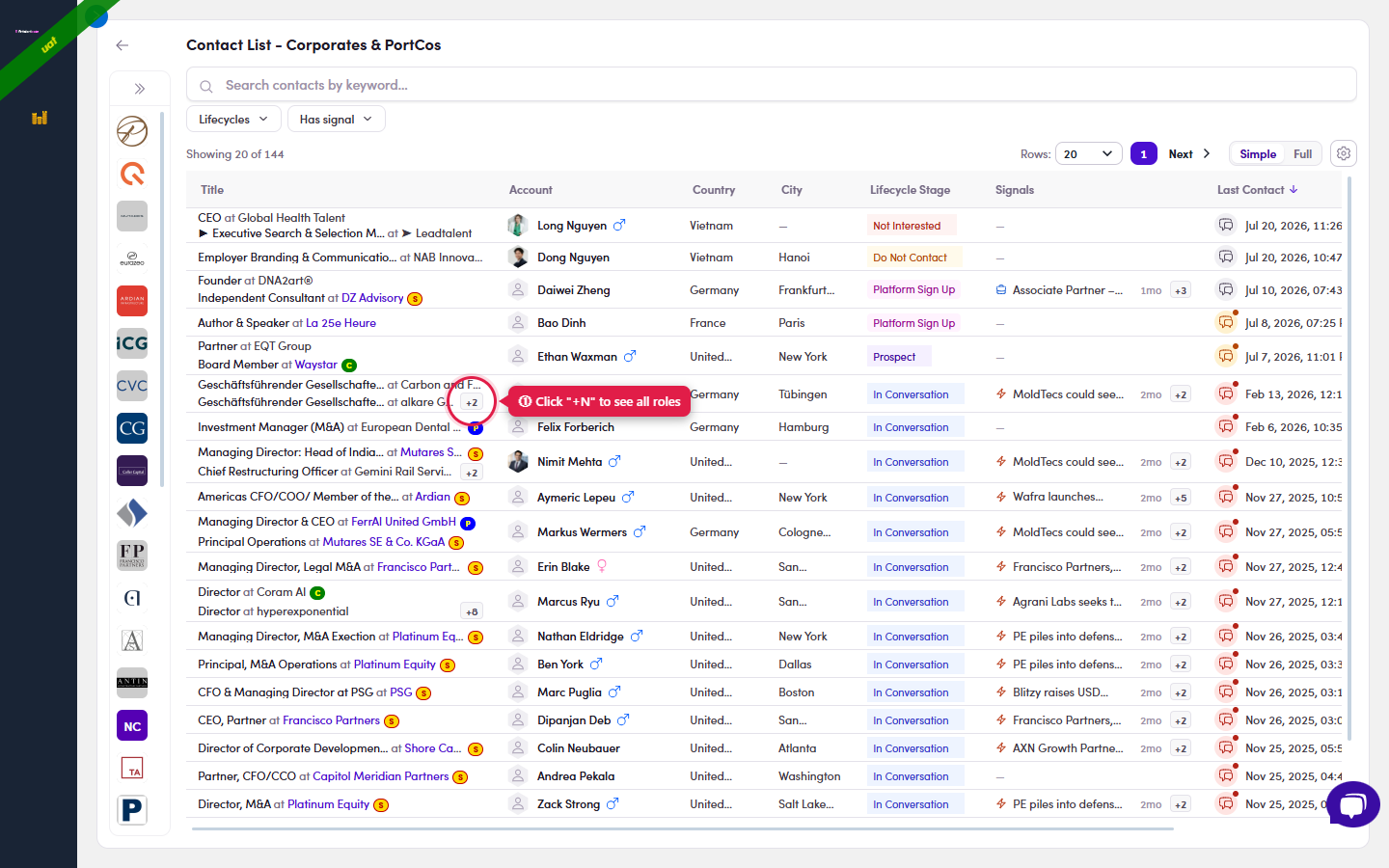
Task: Open the DZ Advisory company link
Action: [372, 298]
